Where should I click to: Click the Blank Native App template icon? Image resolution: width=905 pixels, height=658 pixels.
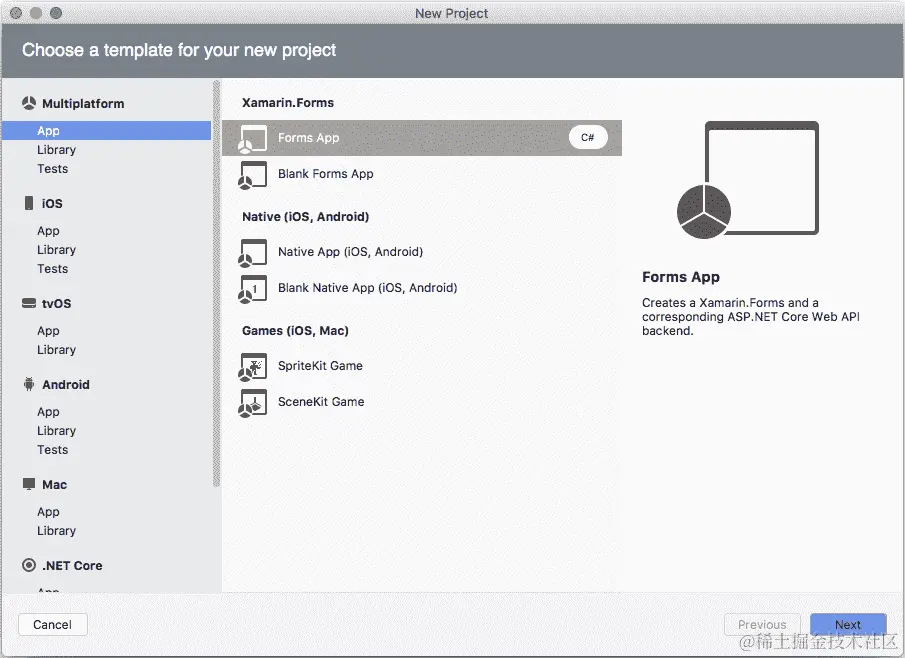(252, 289)
